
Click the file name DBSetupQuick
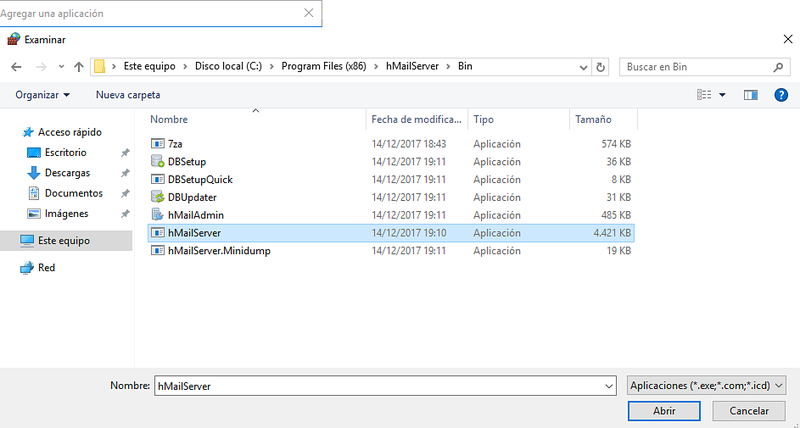click(x=200, y=180)
